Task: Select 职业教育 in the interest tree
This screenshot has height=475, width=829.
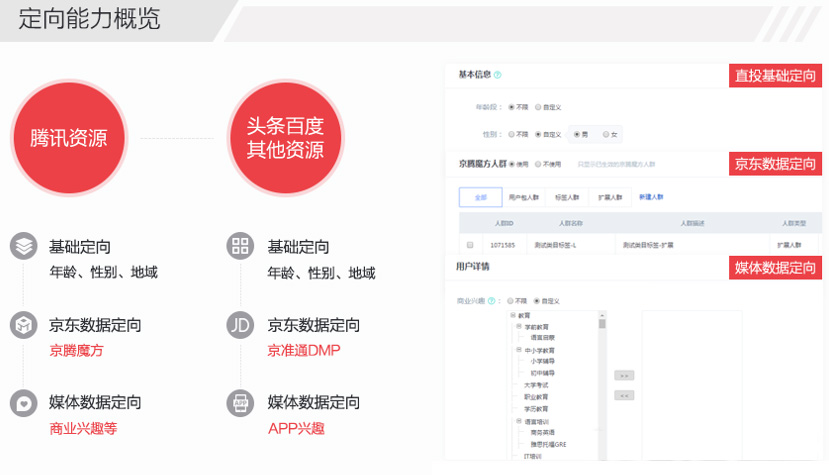Action: point(536,397)
